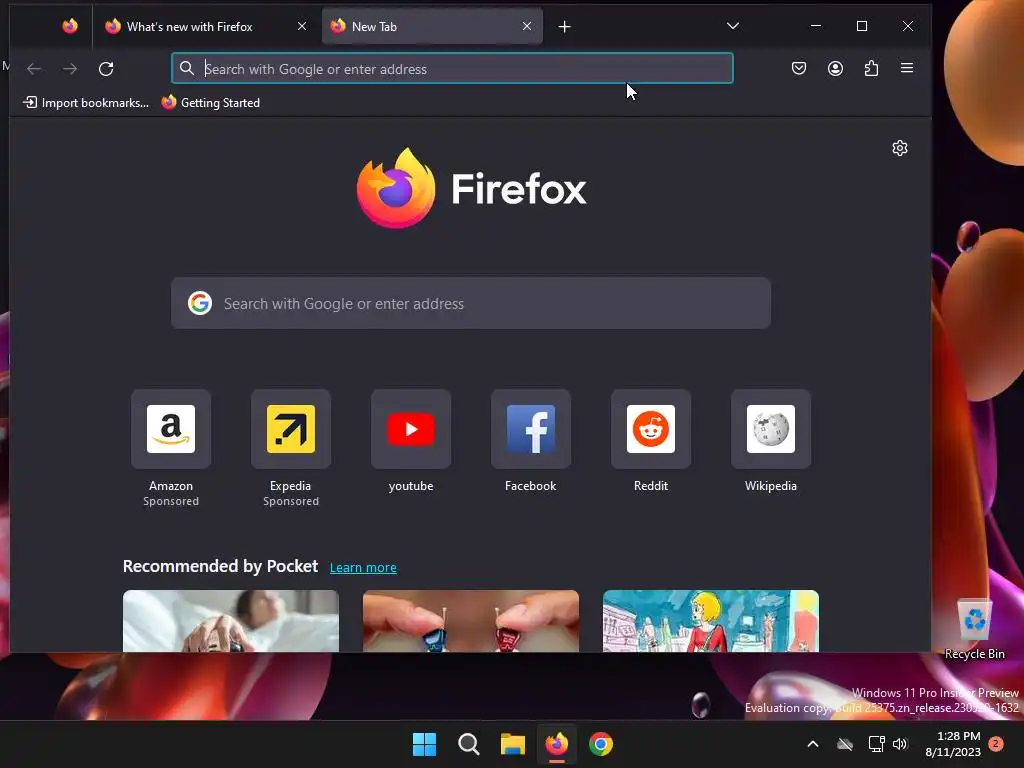
Task: Open Save to Pocket button
Action: point(799,68)
